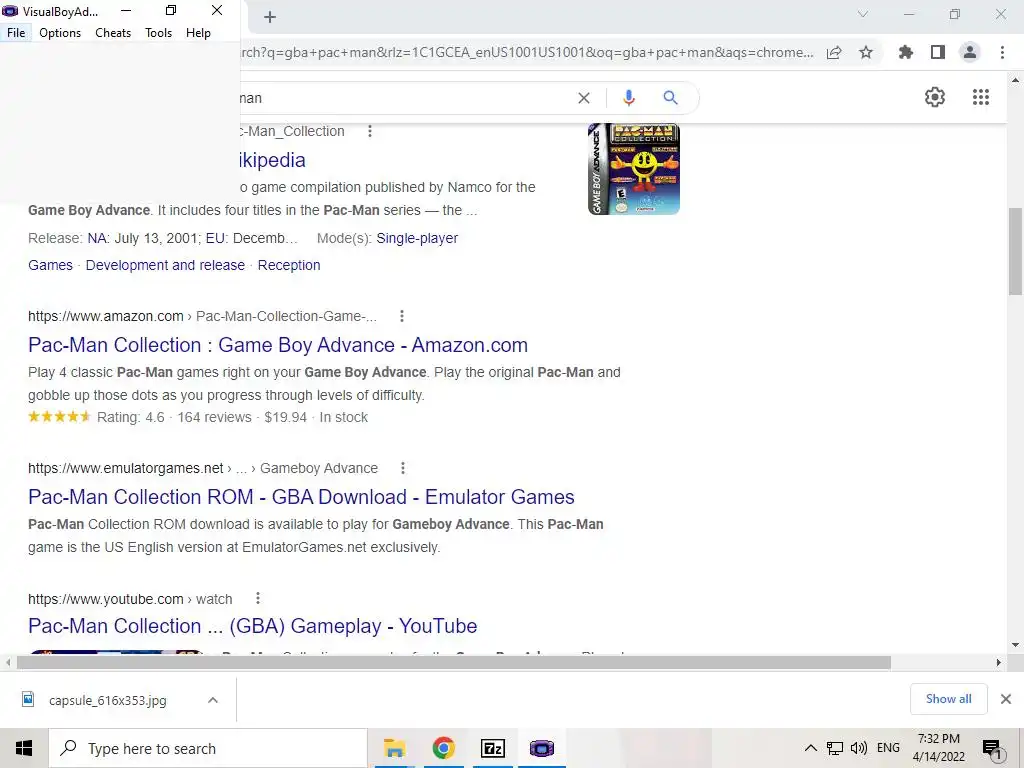
Task: Click the taskbar search box
Action: pos(208,748)
